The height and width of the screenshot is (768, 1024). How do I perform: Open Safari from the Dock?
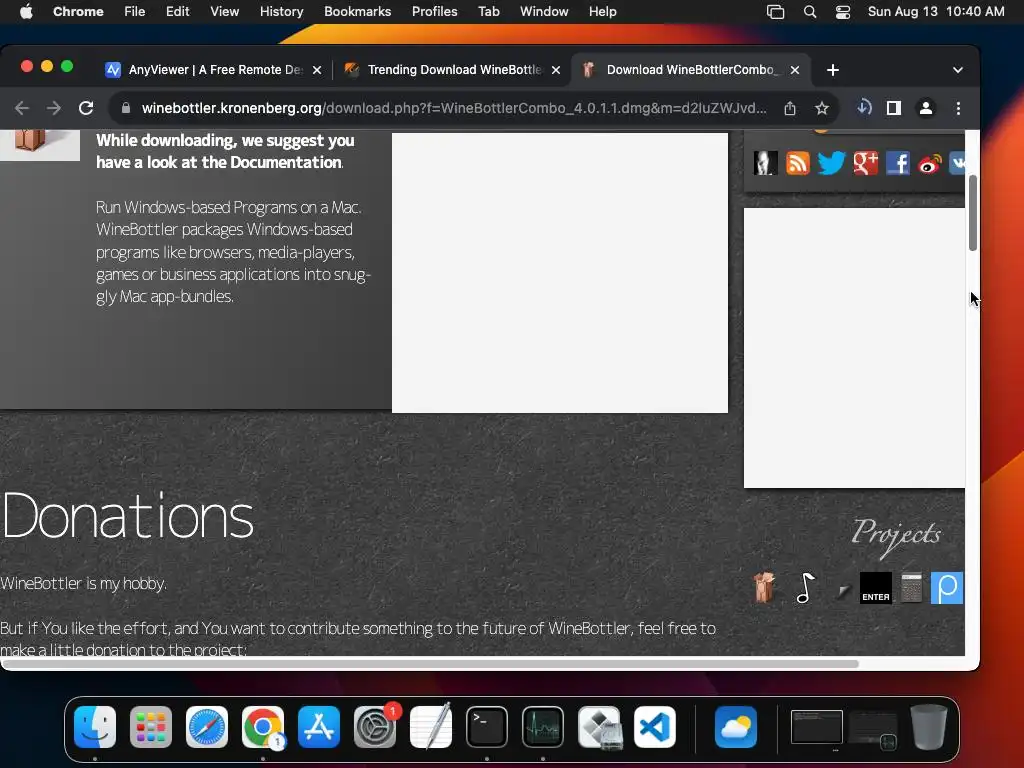tap(207, 726)
